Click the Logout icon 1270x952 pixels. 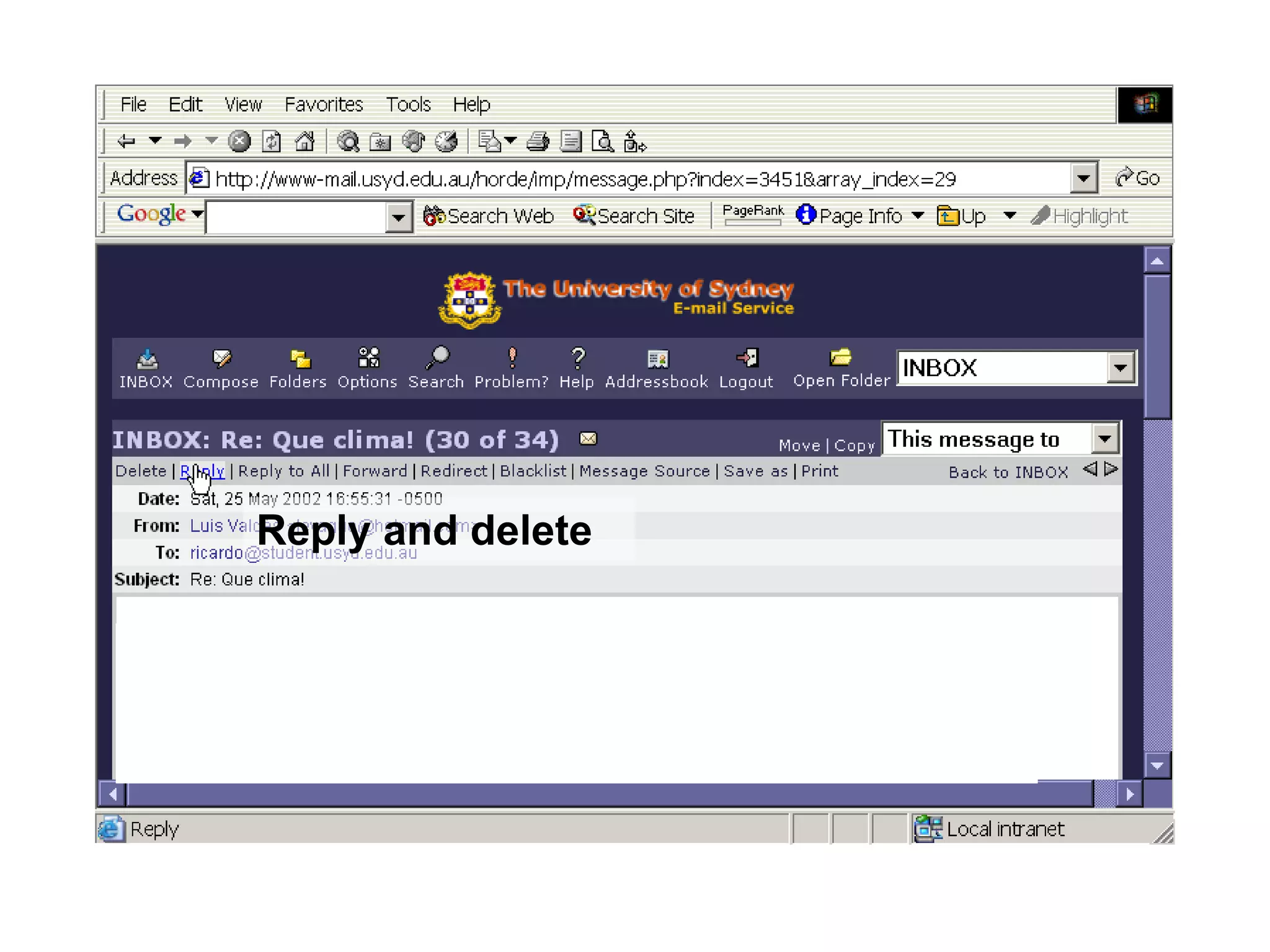click(x=747, y=358)
